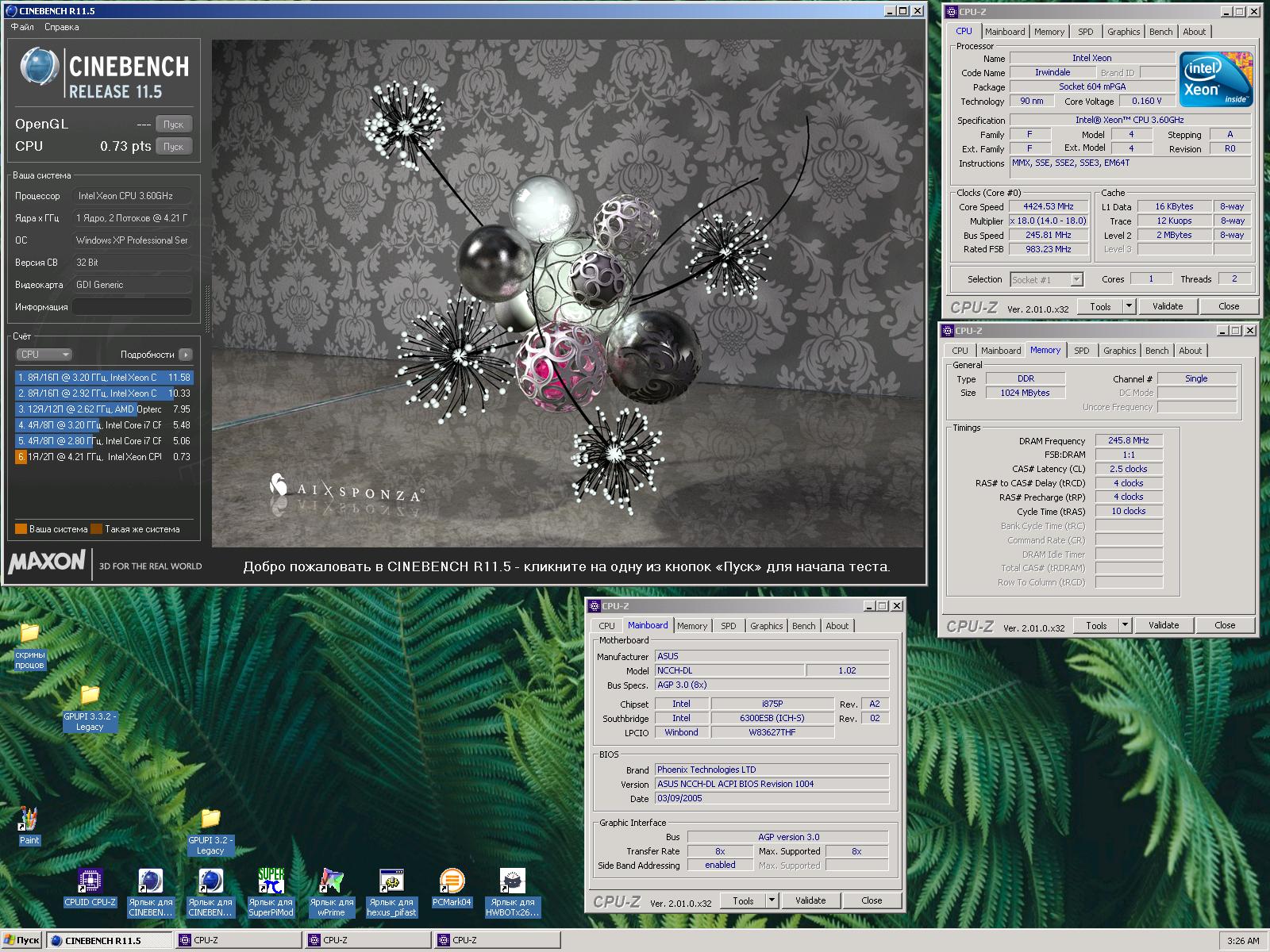Launch the Paint desktop shortcut
This screenshot has height=952, width=1270.
[29, 826]
